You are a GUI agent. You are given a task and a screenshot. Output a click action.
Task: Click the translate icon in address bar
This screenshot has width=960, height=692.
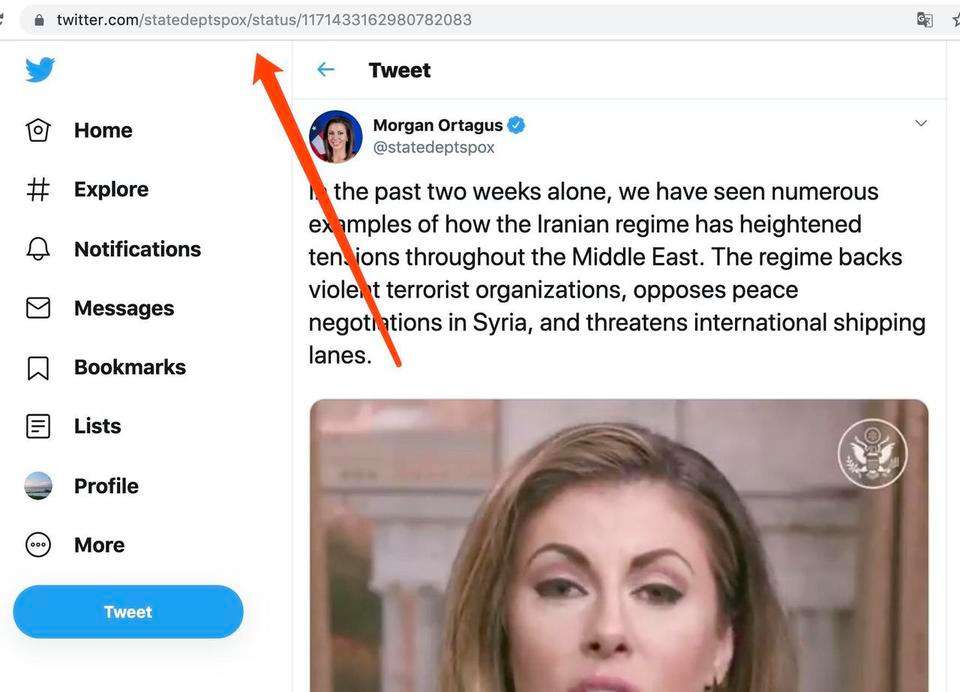click(x=924, y=20)
